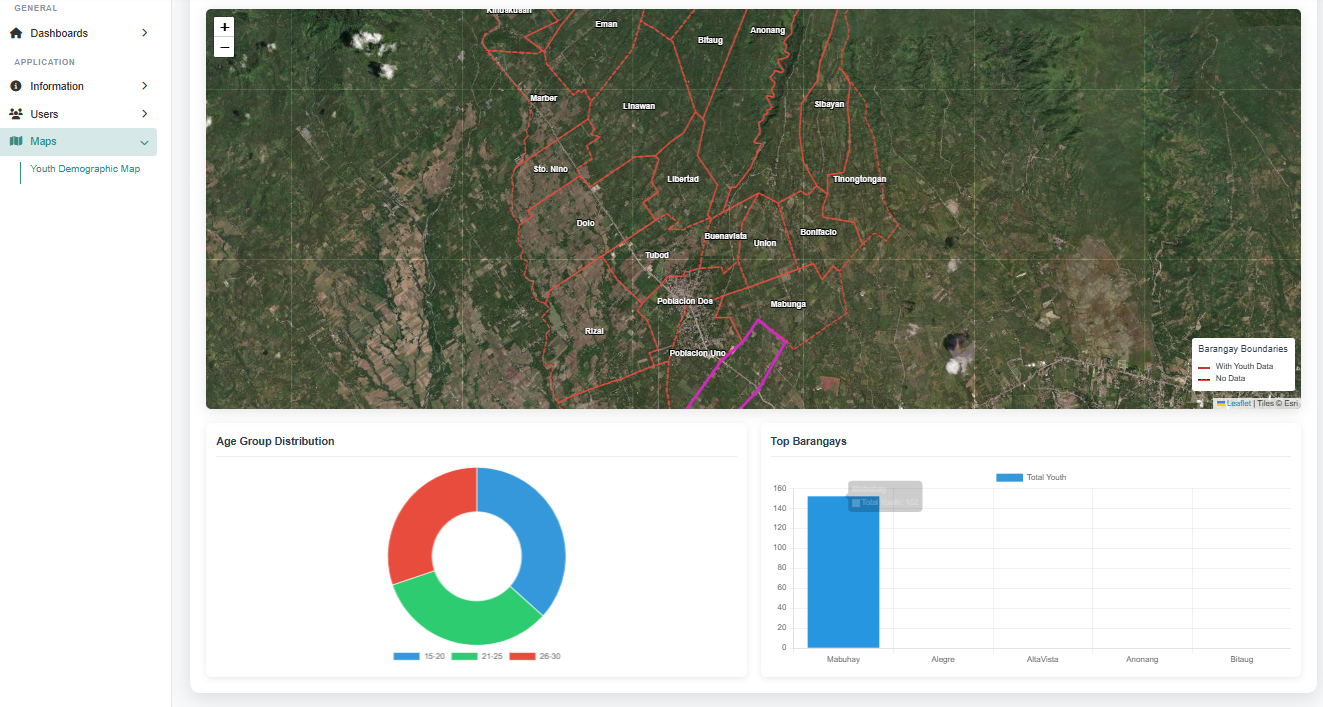
Task: Open the Users menu item
Action: tap(44, 114)
